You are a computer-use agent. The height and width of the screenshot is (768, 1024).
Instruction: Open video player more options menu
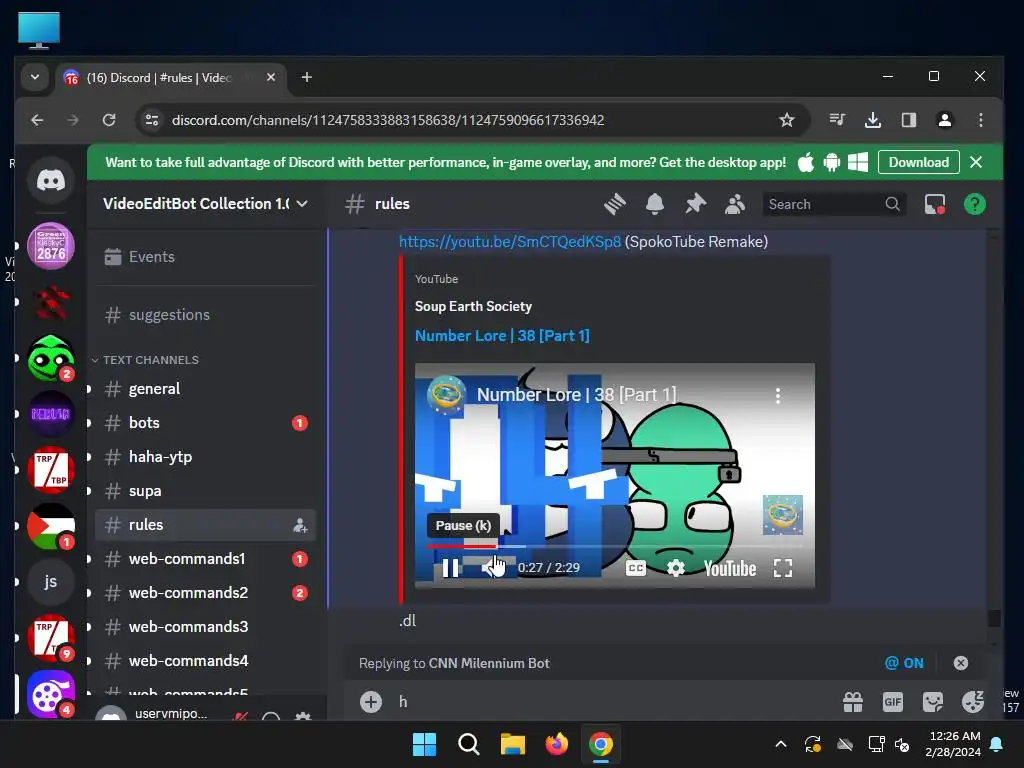tap(777, 395)
